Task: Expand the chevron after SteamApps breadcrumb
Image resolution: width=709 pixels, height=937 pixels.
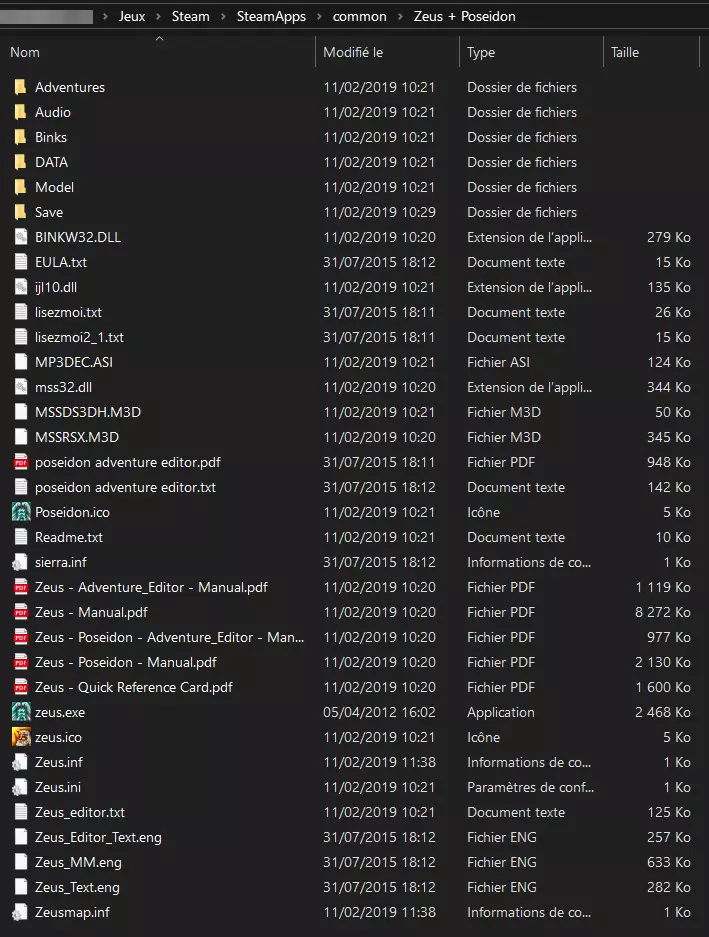Action: point(319,16)
